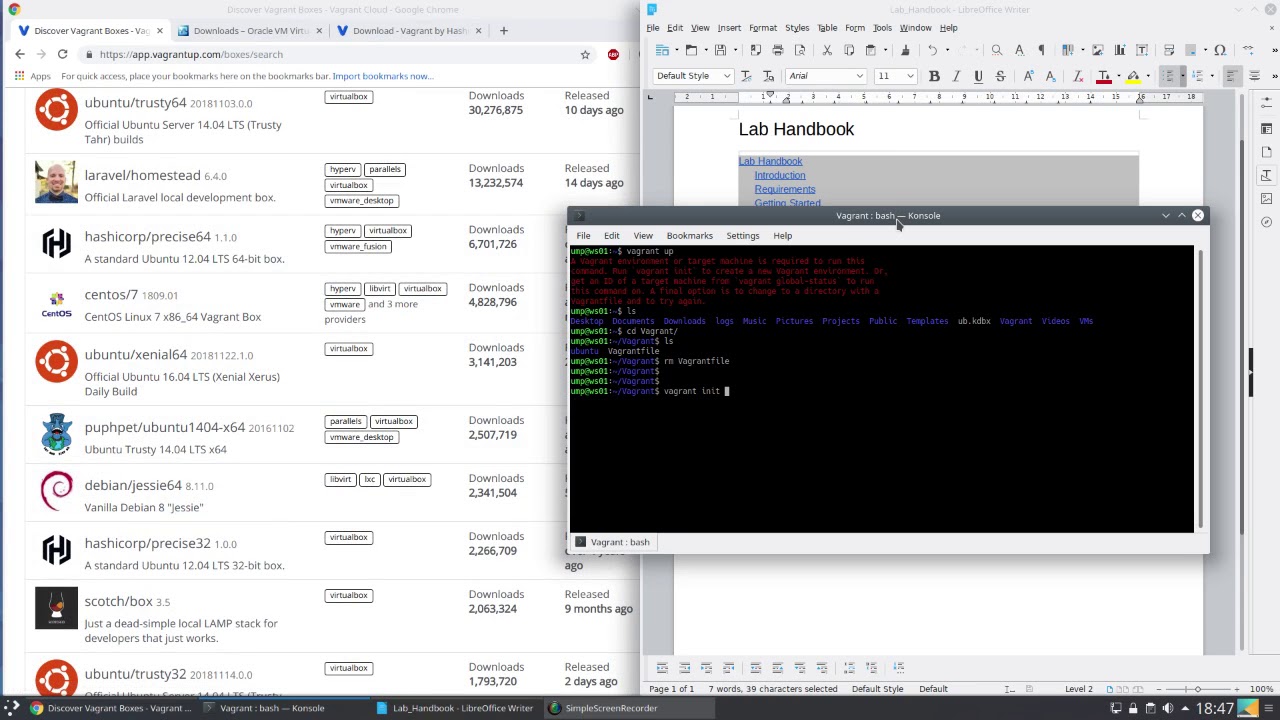This screenshot has height=720, width=1280.
Task: Click the Cut scissors icon in Writer
Action: (x=827, y=50)
